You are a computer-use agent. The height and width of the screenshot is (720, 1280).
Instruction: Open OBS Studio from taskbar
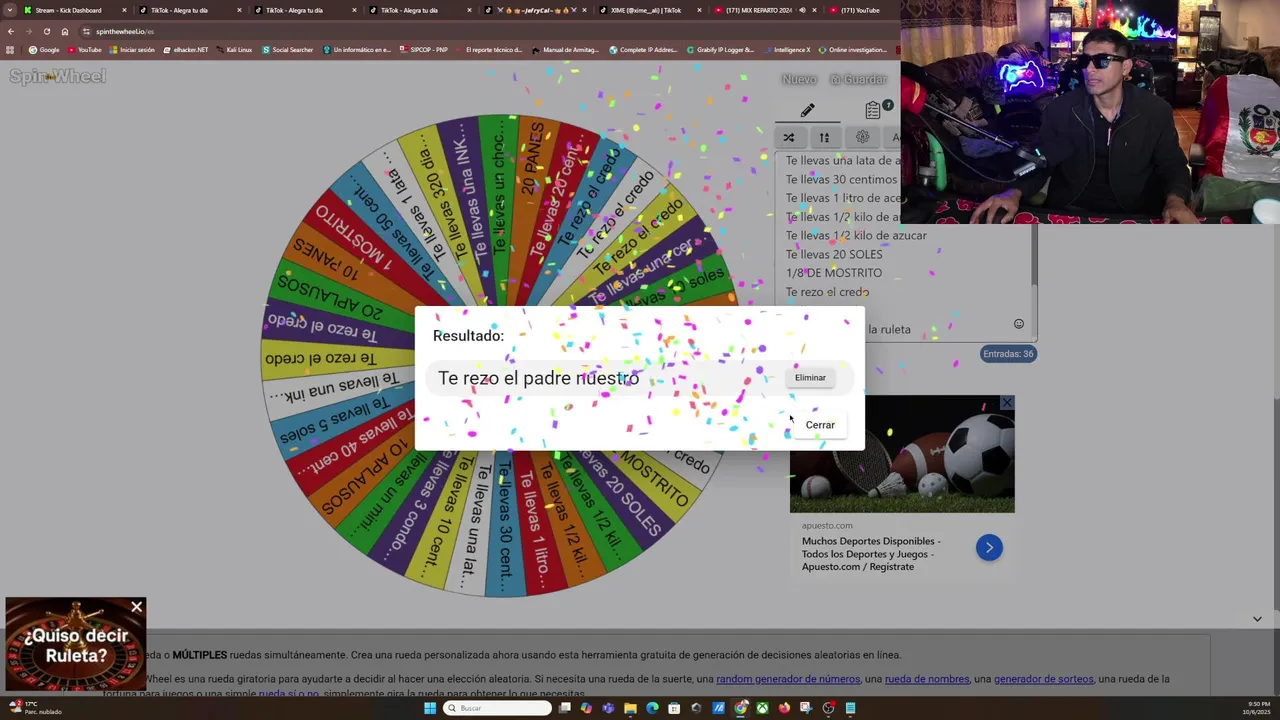point(828,708)
